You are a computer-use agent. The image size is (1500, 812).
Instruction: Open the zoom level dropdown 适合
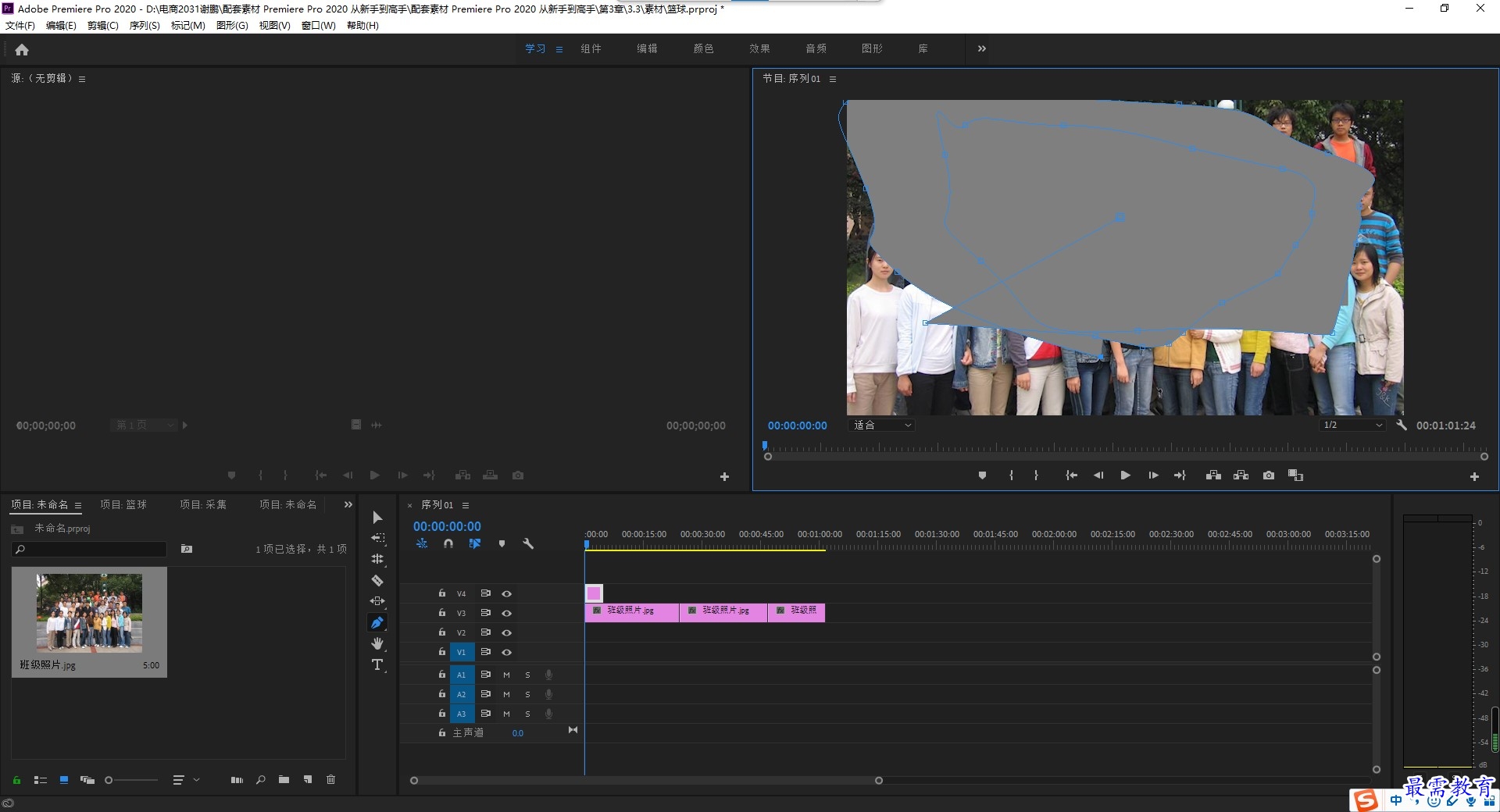pyautogui.click(x=882, y=425)
